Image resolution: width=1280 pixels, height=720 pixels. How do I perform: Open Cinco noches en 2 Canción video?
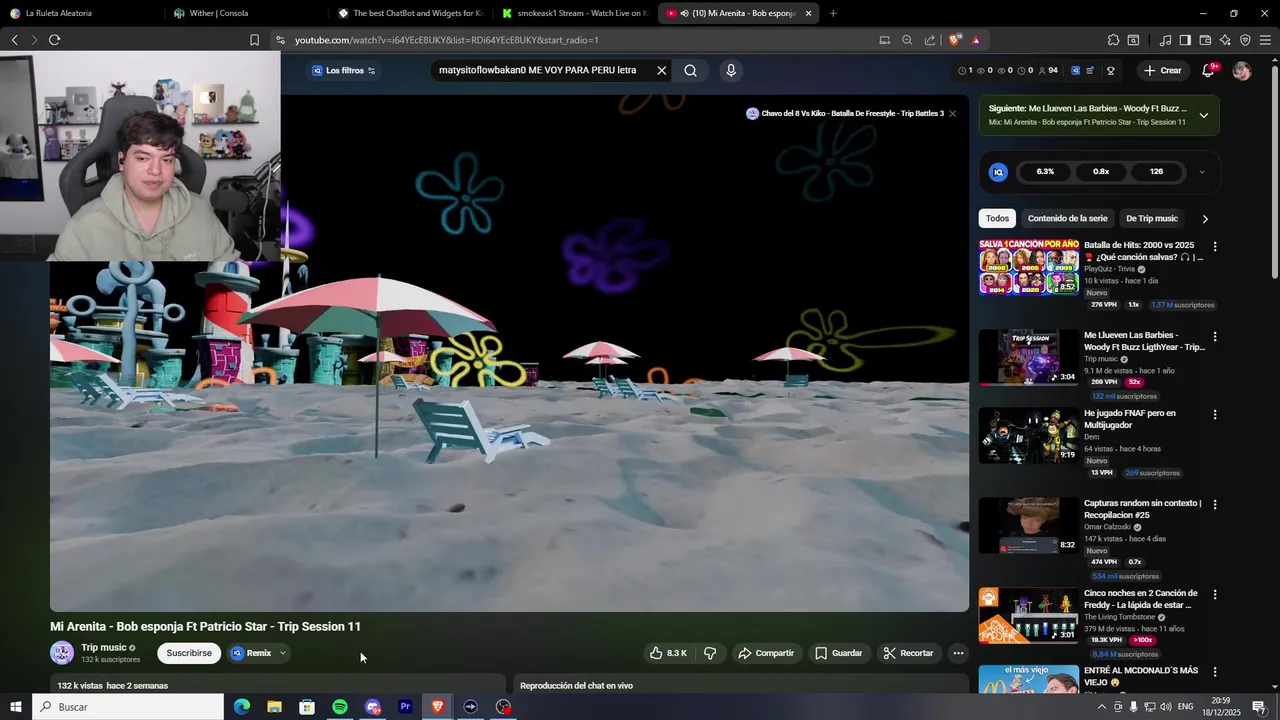pos(1029,615)
